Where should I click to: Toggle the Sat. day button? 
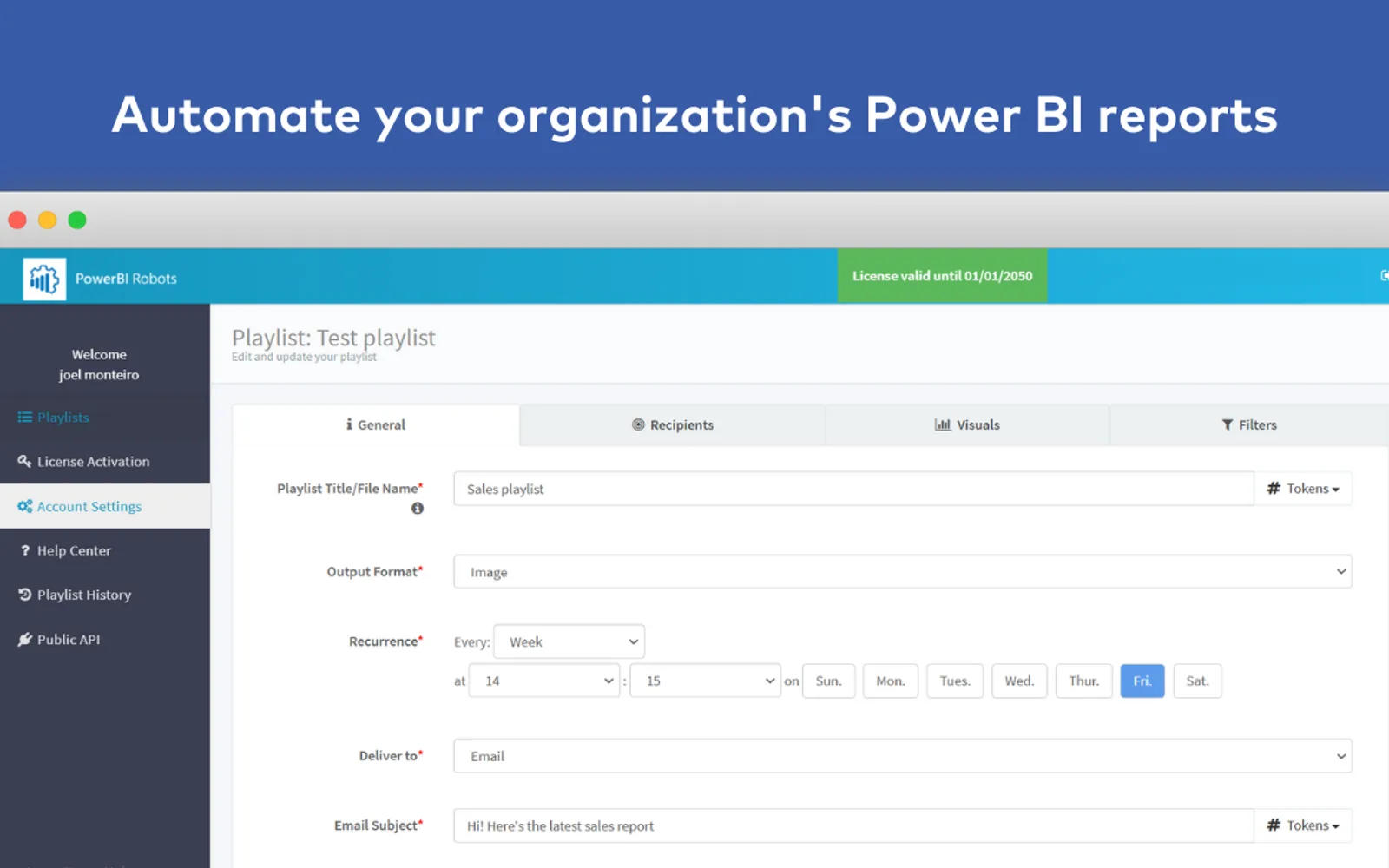1197,681
